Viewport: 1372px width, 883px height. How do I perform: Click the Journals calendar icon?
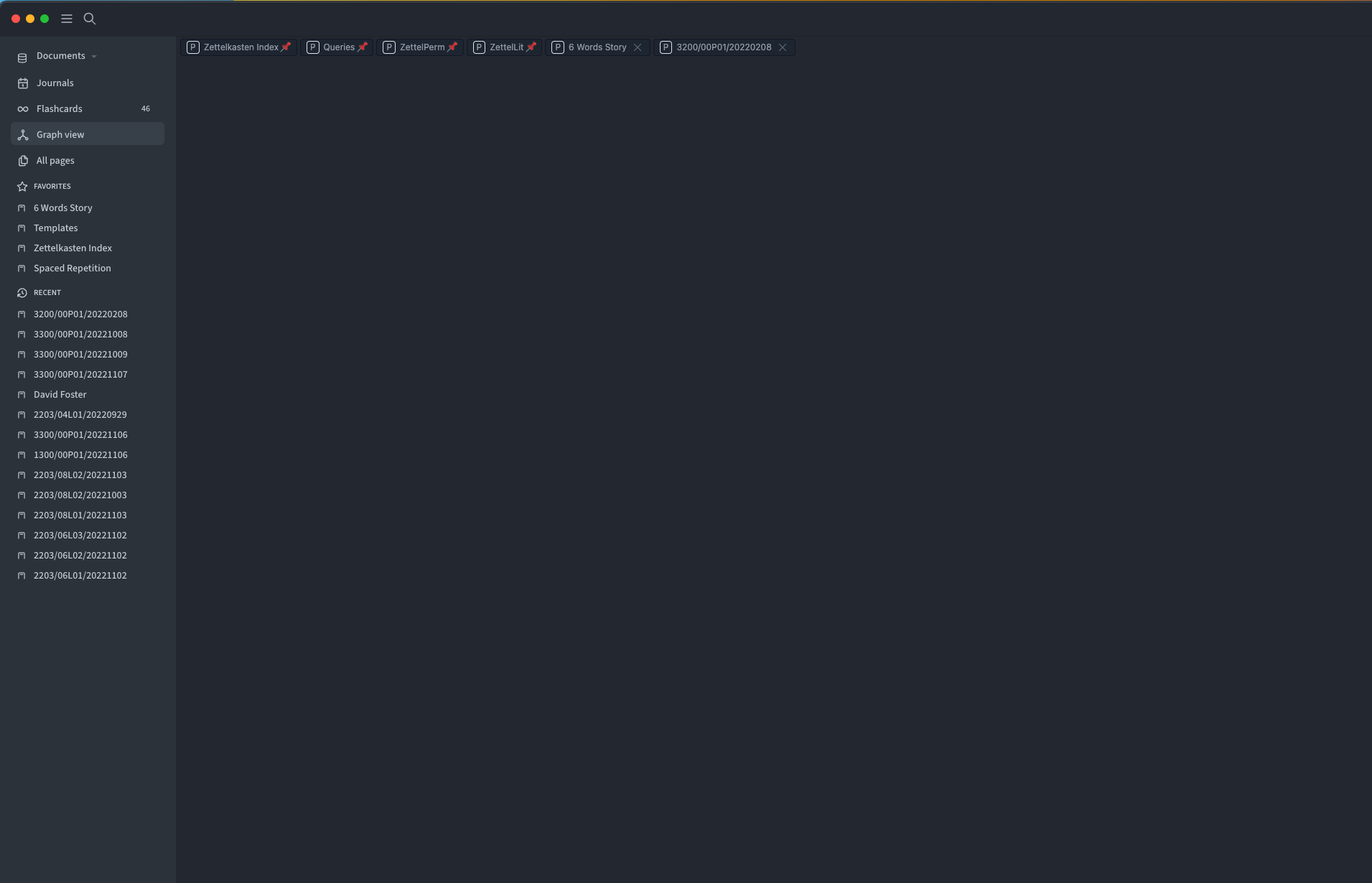tap(23, 83)
